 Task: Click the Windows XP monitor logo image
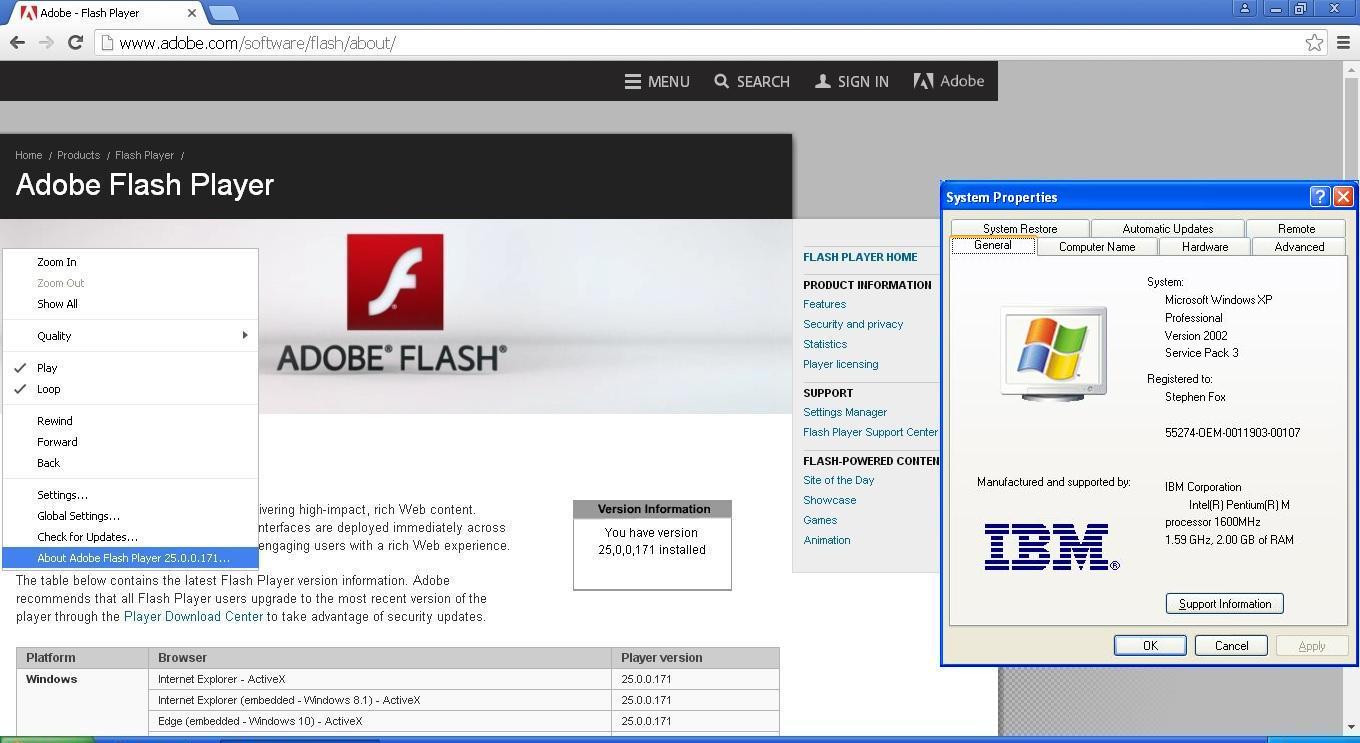pyautogui.click(x=1054, y=353)
